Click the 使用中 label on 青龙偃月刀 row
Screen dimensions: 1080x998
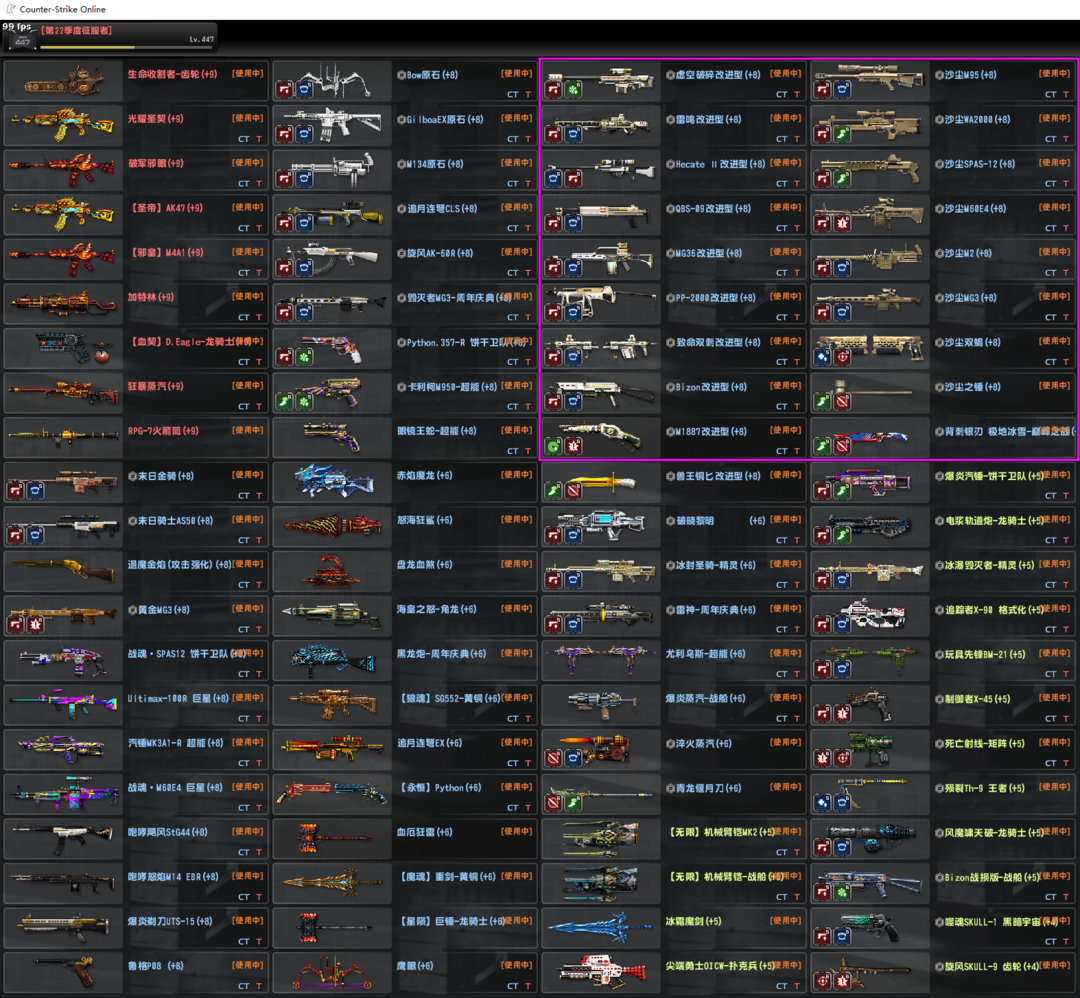click(x=785, y=787)
